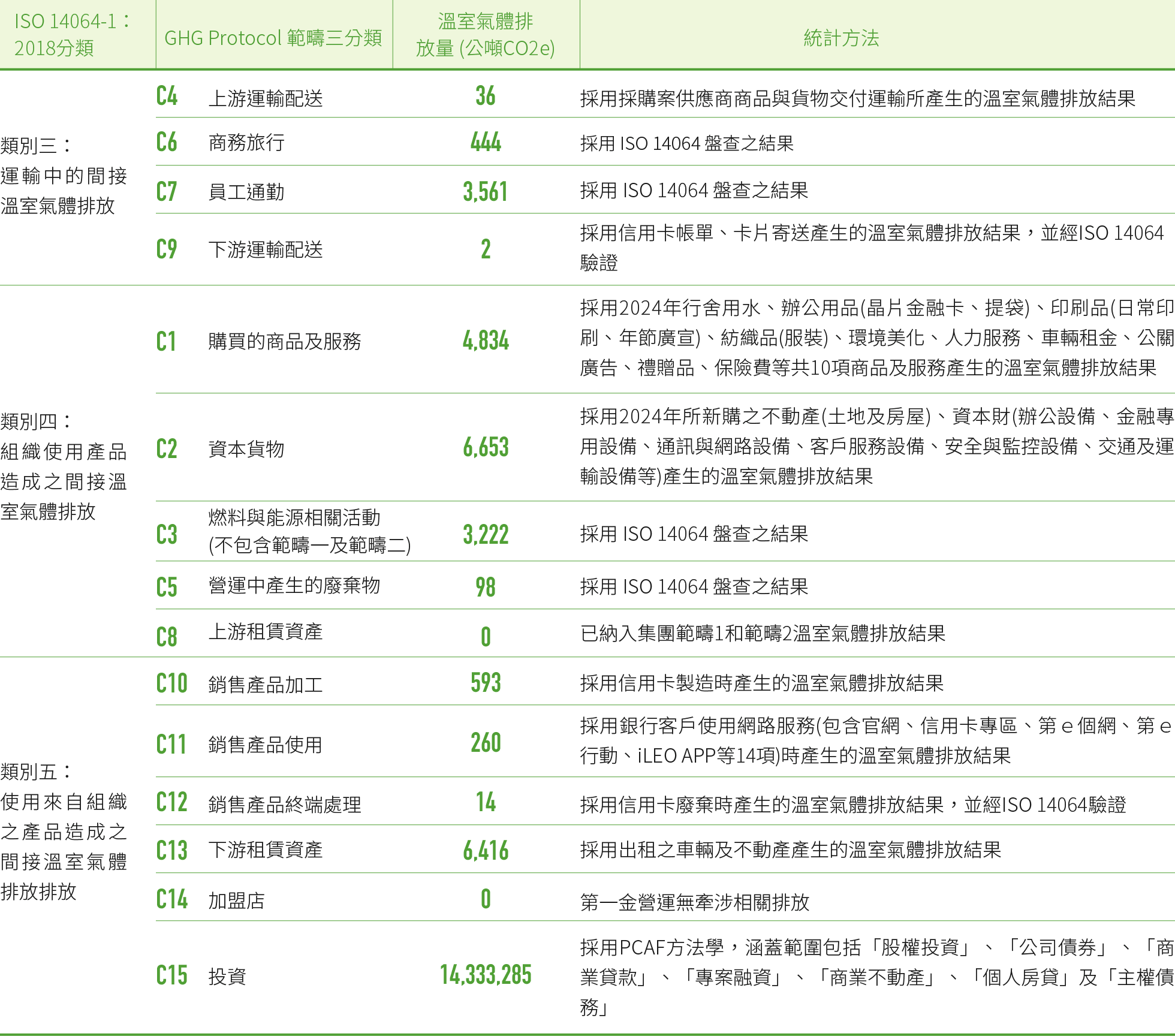Click the C8 上游租賃資產 label
Screen dimensions: 1175x1036
tap(265, 631)
